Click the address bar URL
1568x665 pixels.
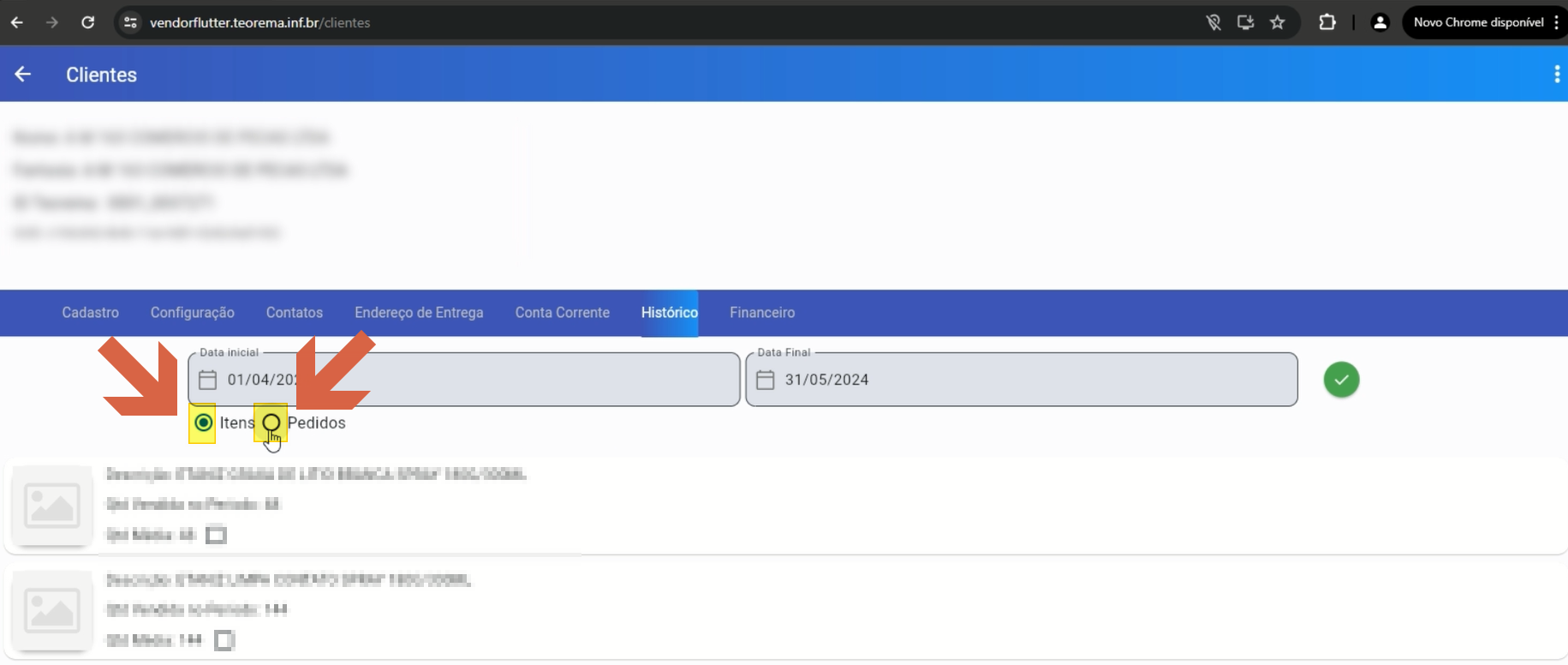(x=259, y=22)
